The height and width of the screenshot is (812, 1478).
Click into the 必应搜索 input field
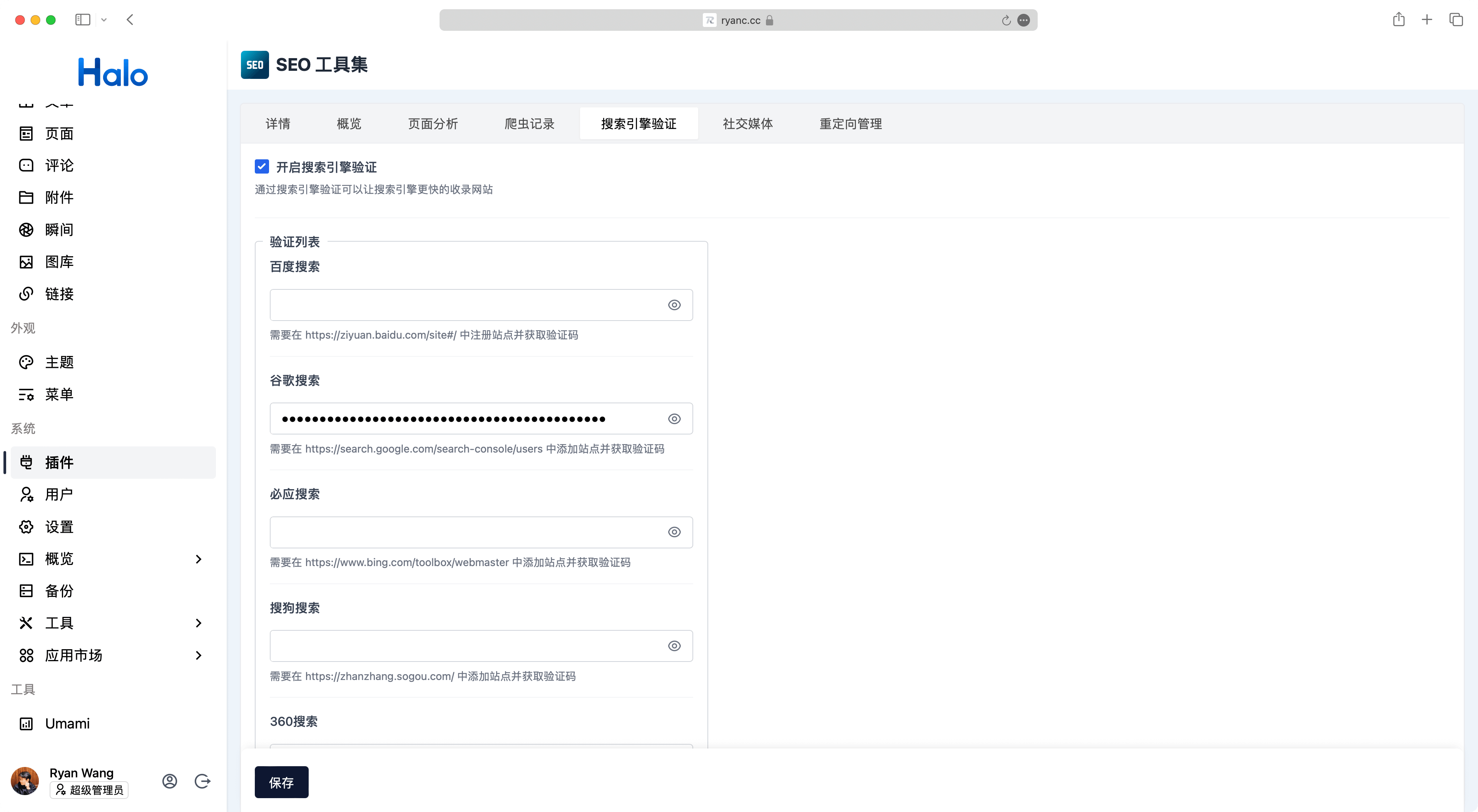[465, 533]
